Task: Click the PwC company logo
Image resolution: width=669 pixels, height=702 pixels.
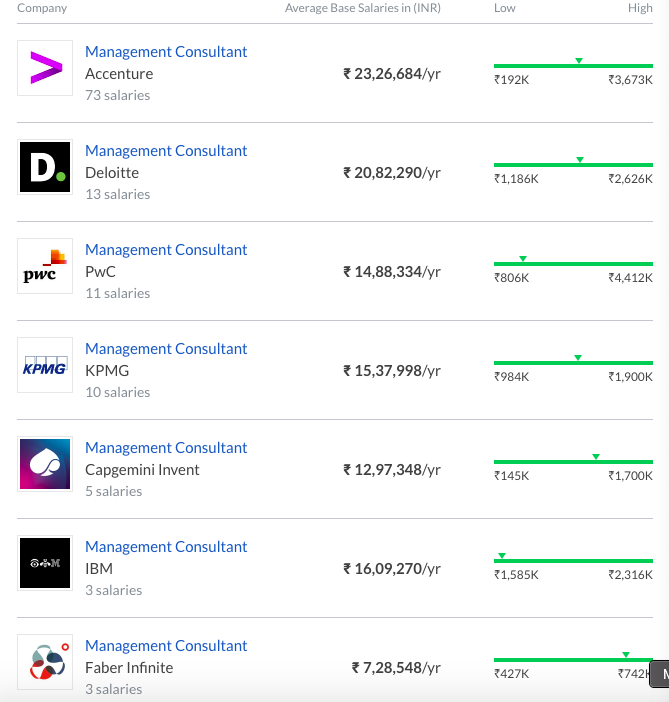Action: click(x=45, y=266)
